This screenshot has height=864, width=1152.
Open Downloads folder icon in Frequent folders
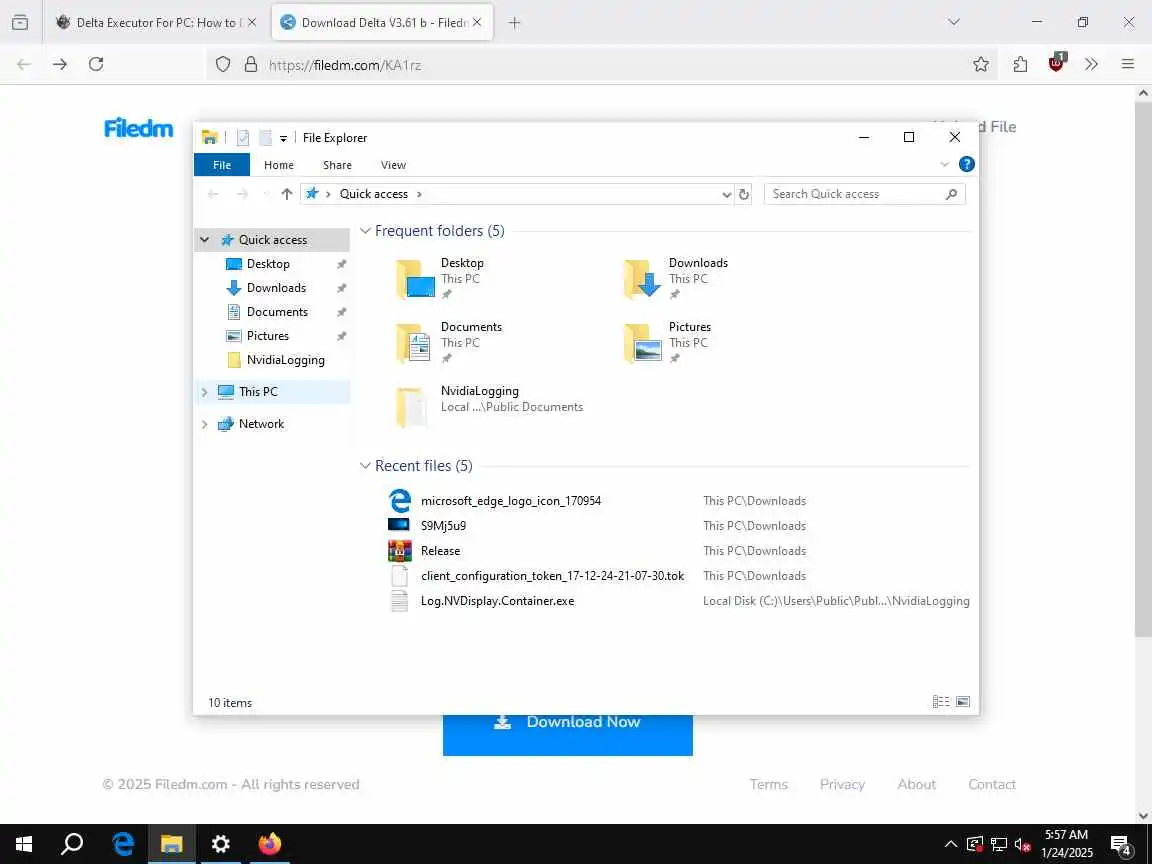[x=644, y=279]
